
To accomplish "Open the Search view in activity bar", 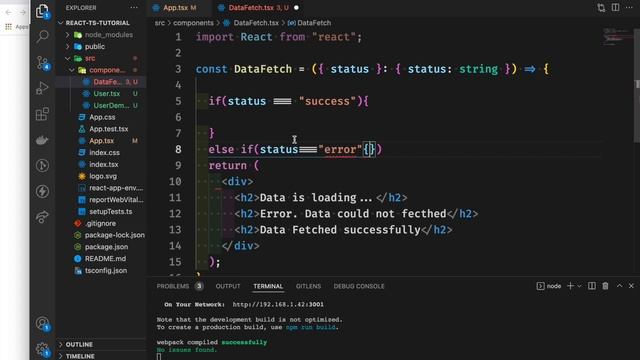I will pos(42,36).
